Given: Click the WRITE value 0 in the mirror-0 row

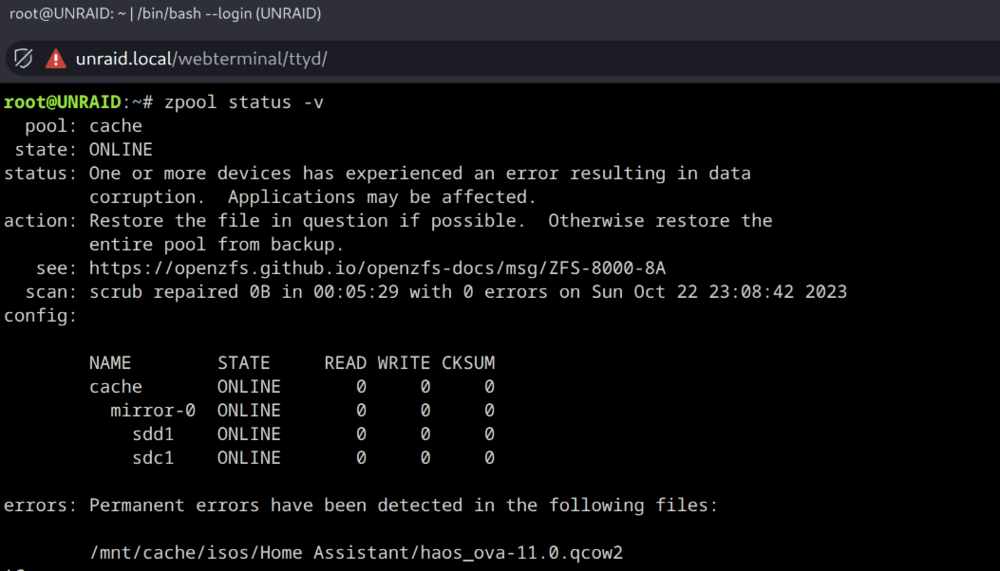Looking at the screenshot, I should pyautogui.click(x=425, y=410).
